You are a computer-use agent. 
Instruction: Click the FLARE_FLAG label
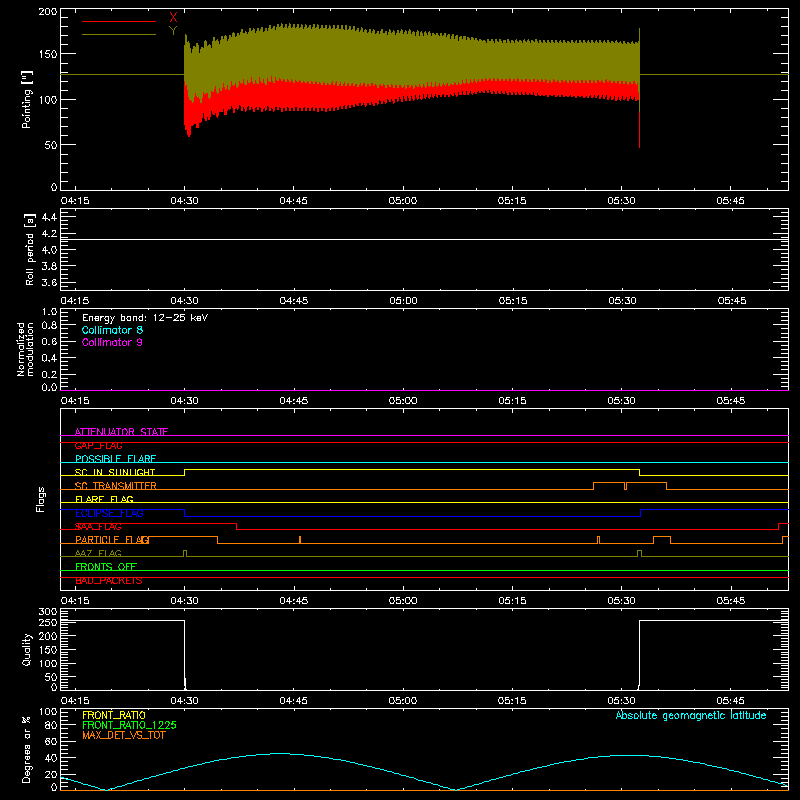pos(104,499)
